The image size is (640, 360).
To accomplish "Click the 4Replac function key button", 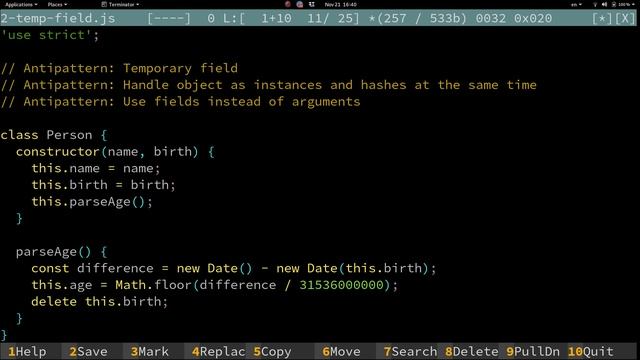I will [218, 351].
